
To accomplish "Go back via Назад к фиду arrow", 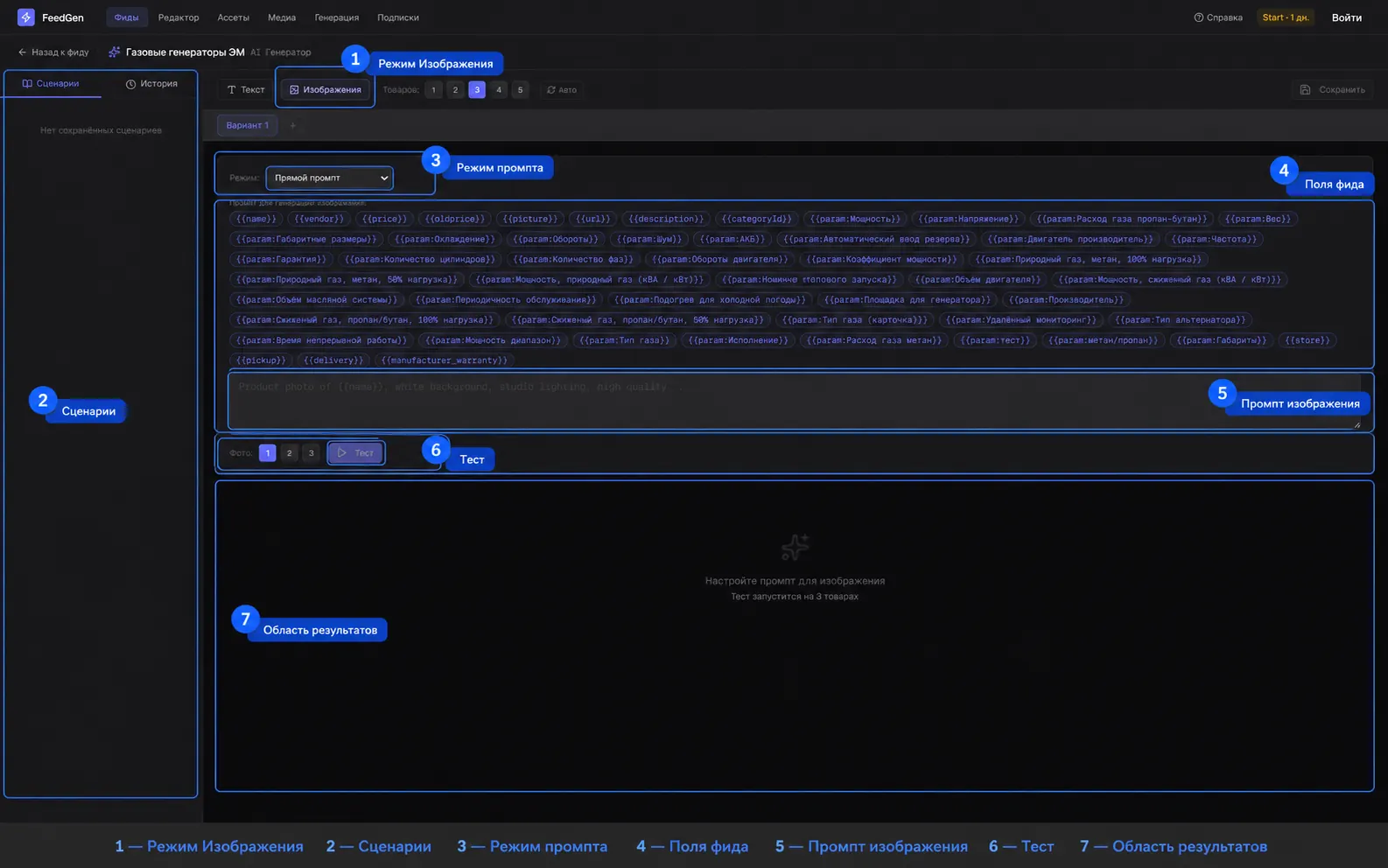I will coord(53,52).
